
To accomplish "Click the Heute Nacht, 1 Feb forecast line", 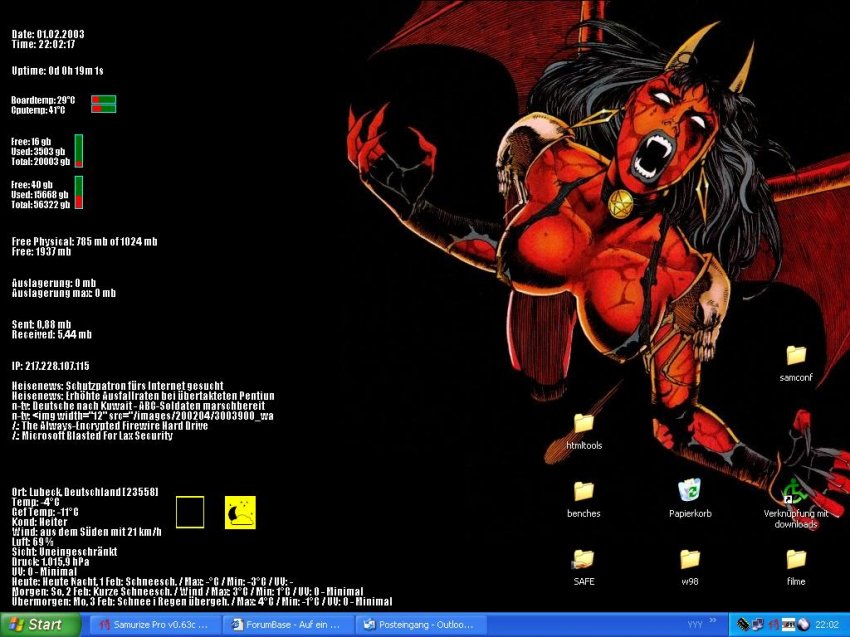I will (x=152, y=582).
